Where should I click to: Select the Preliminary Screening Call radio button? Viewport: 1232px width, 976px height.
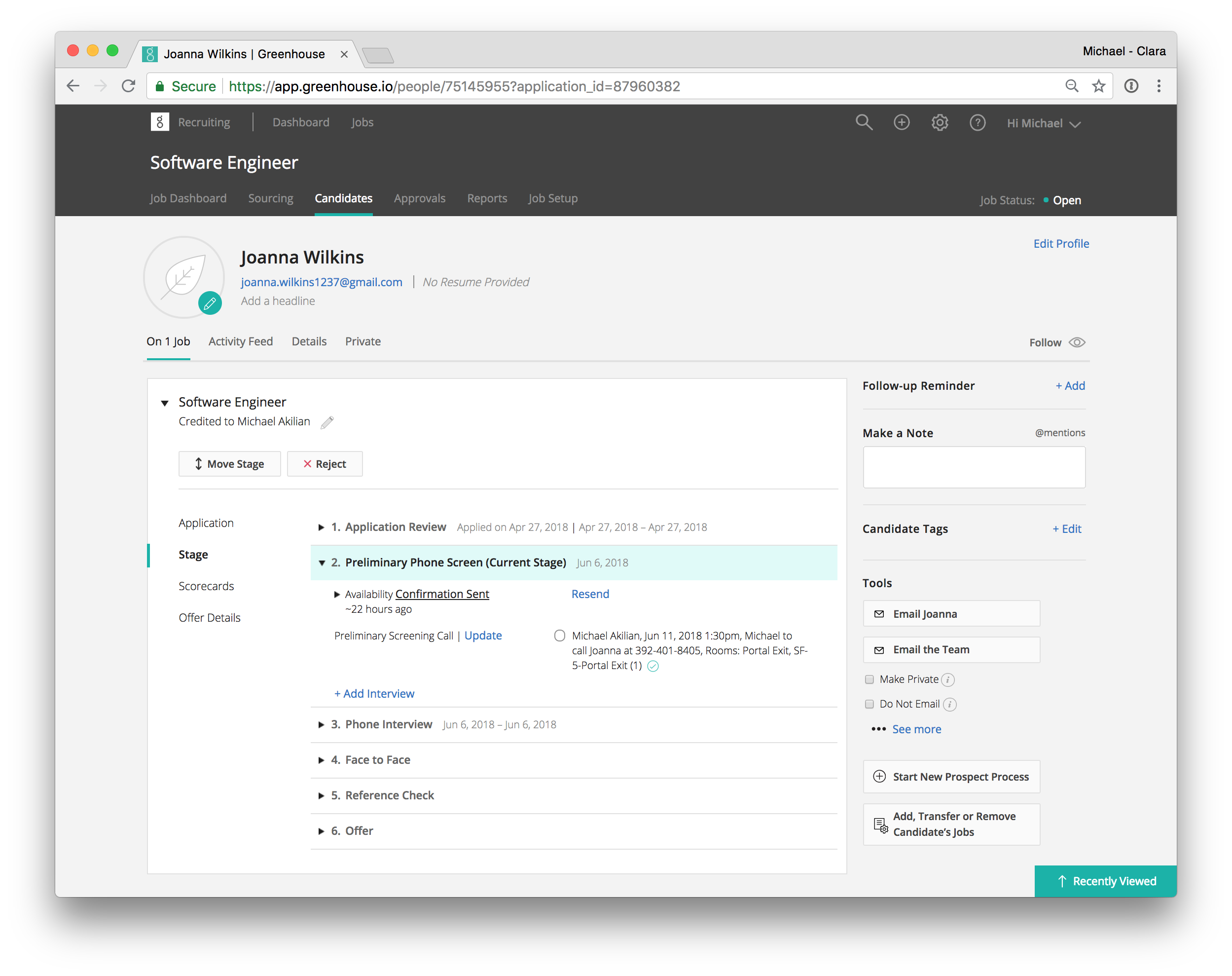tap(560, 636)
